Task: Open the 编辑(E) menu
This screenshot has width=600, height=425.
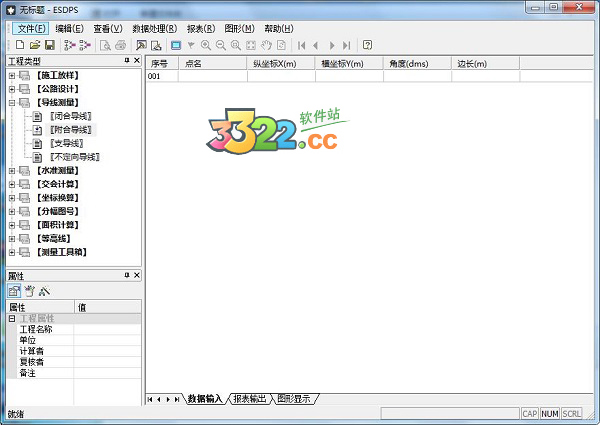Action: pos(69,29)
